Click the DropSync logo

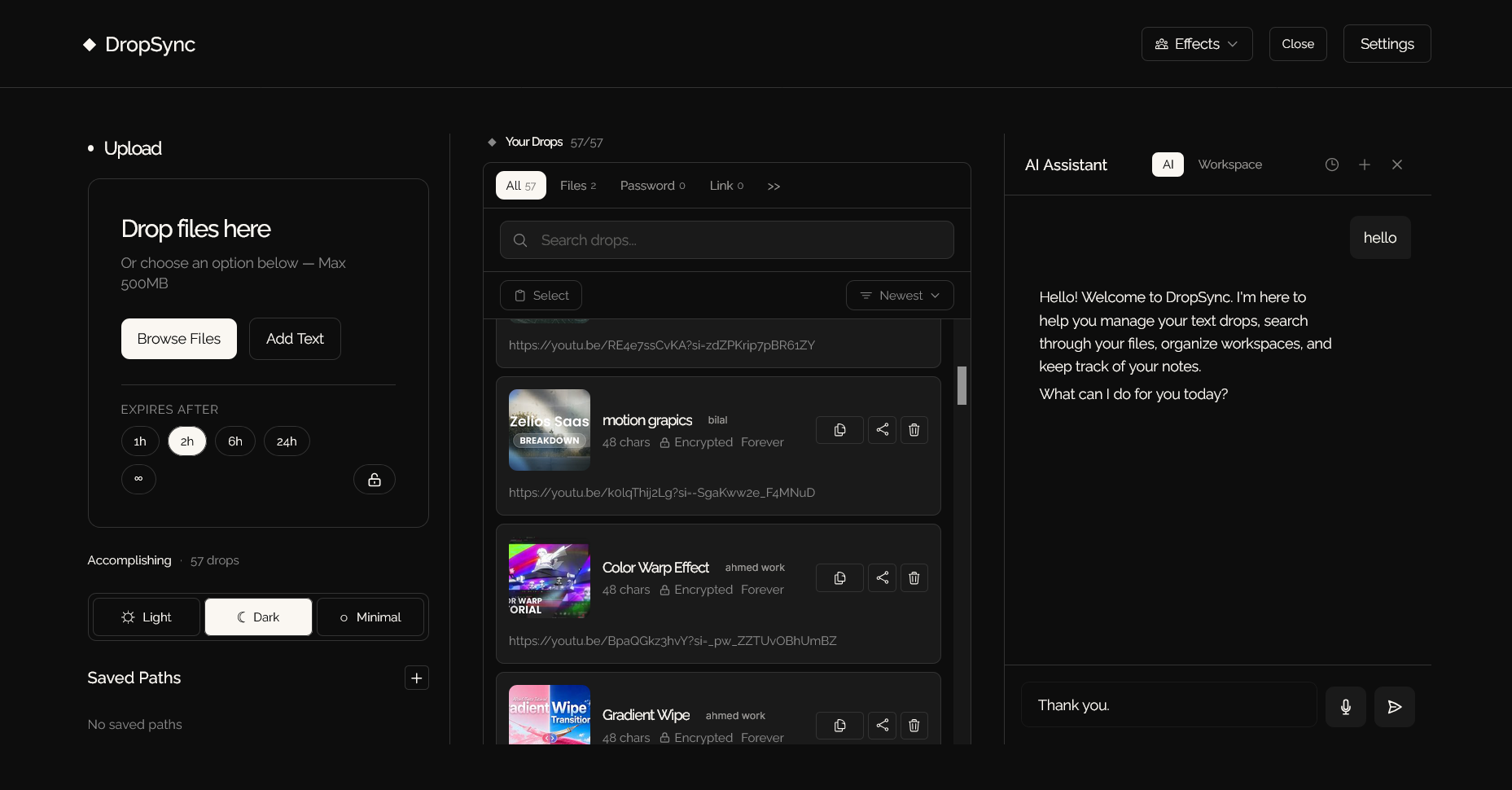pyautogui.click(x=139, y=45)
